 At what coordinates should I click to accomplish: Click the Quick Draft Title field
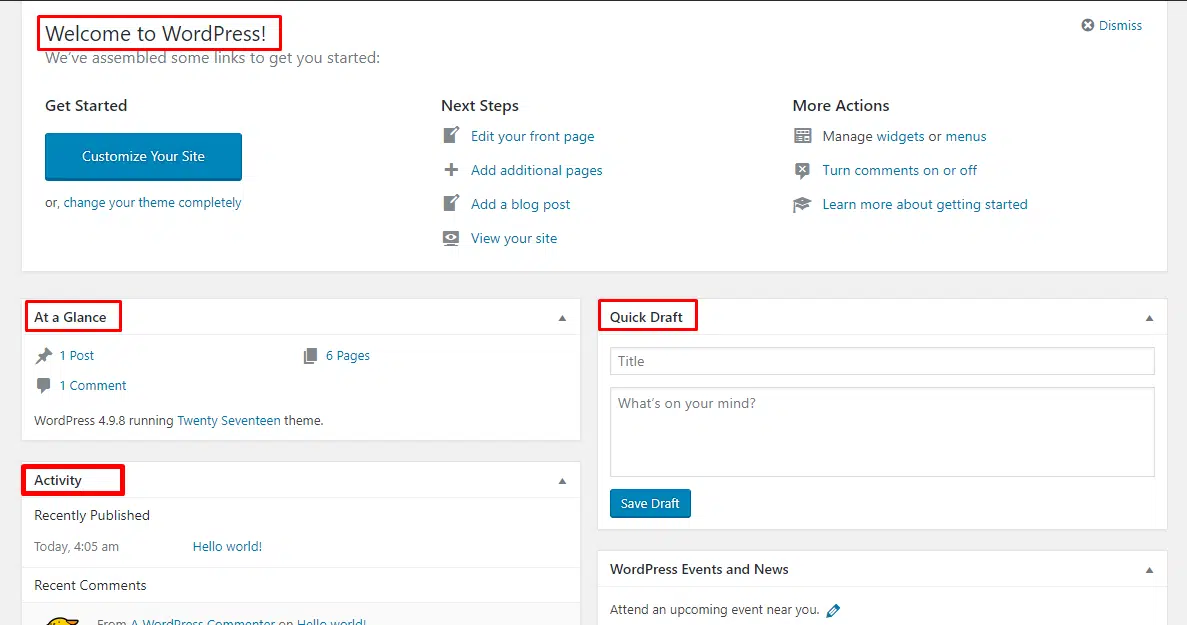pyautogui.click(x=881, y=361)
